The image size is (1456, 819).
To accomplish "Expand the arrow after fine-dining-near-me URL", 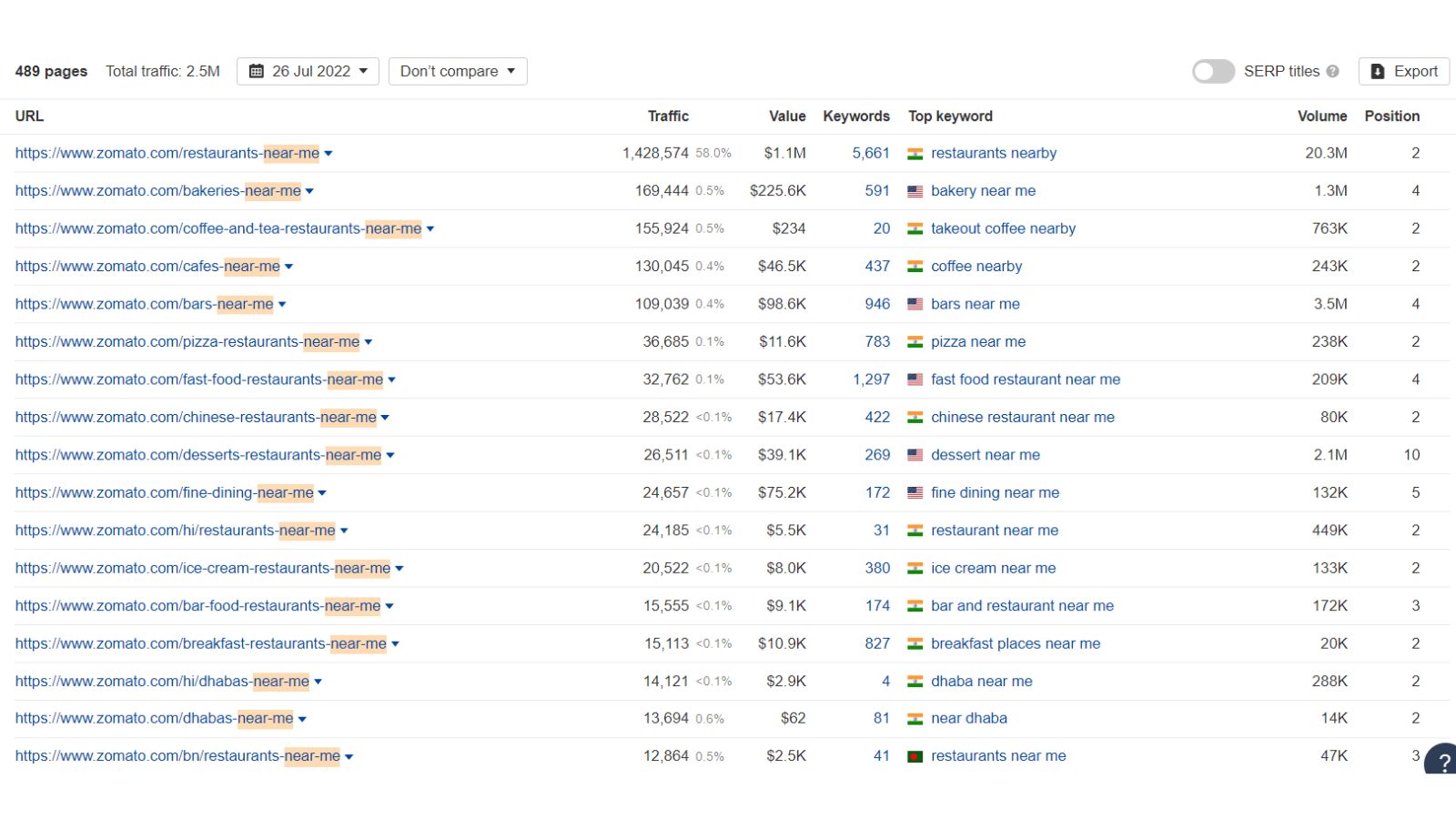I will click(322, 493).
